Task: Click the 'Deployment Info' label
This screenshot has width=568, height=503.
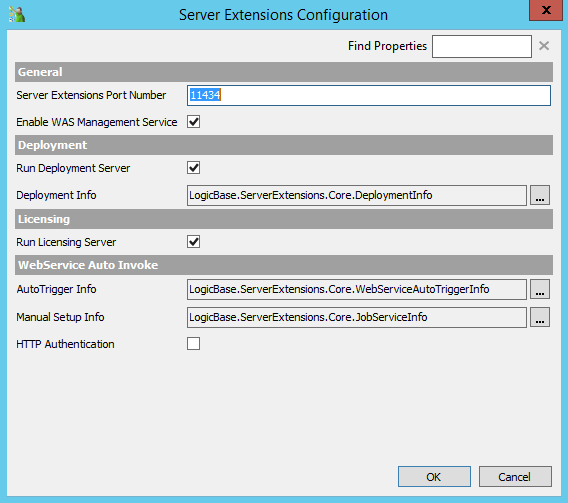Action: [56, 195]
